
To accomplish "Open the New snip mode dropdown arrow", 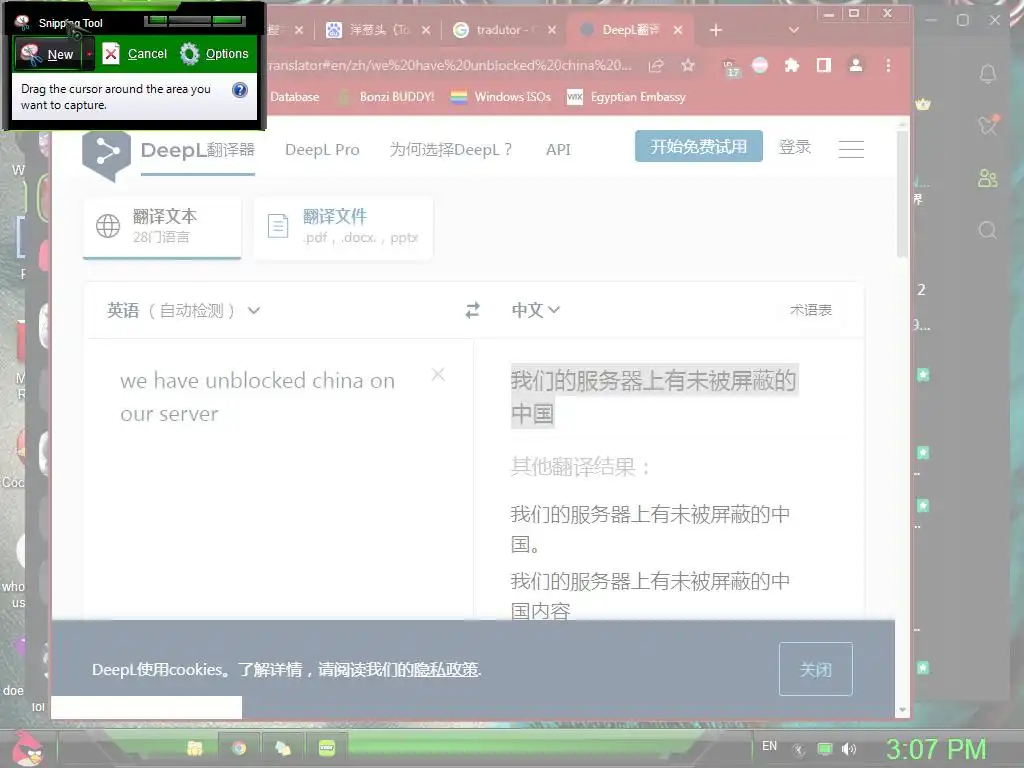I will coord(89,54).
